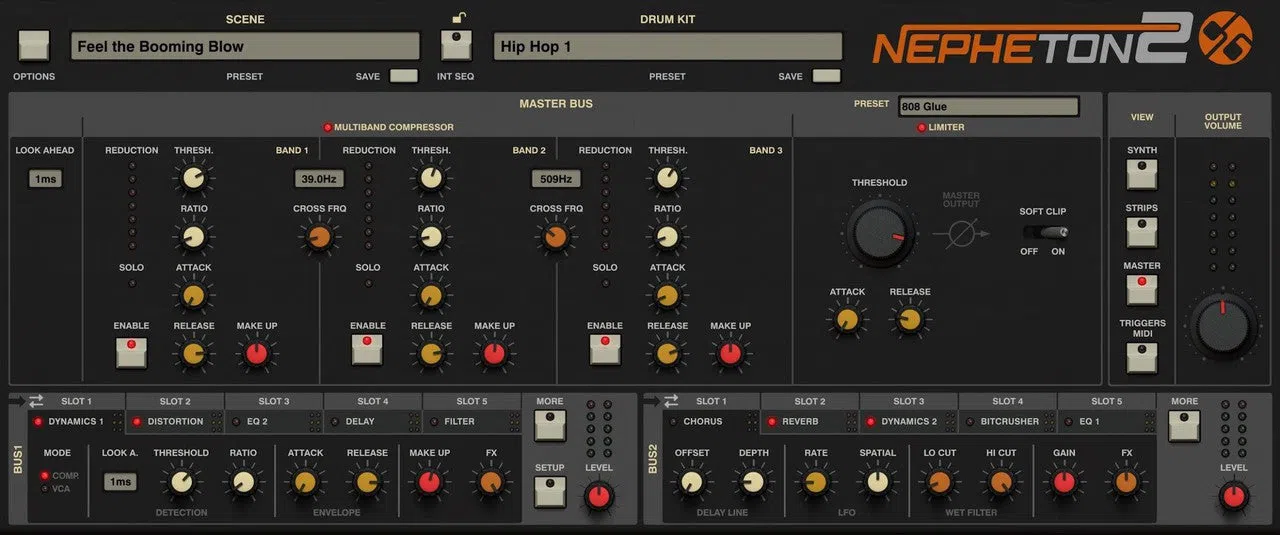Click the lock icon above INT SEQ
The height and width of the screenshot is (535, 1280).
click(458, 17)
